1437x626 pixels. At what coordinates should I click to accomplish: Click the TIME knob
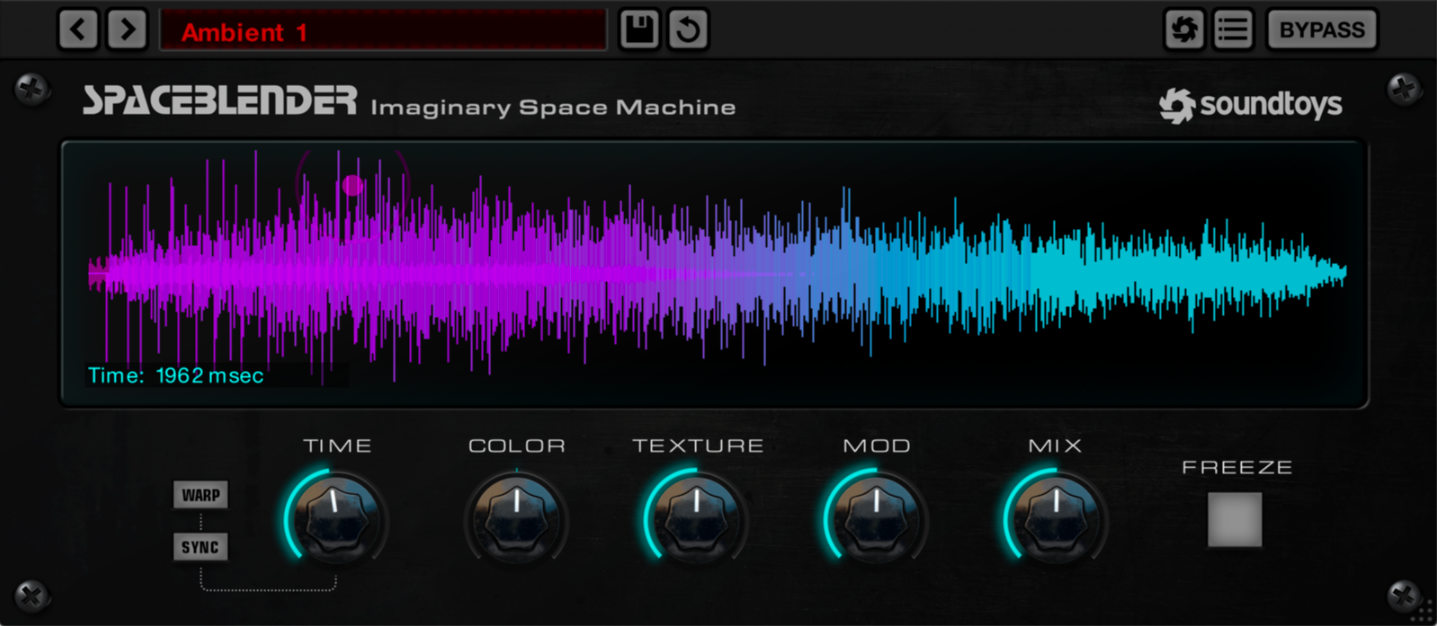(337, 518)
